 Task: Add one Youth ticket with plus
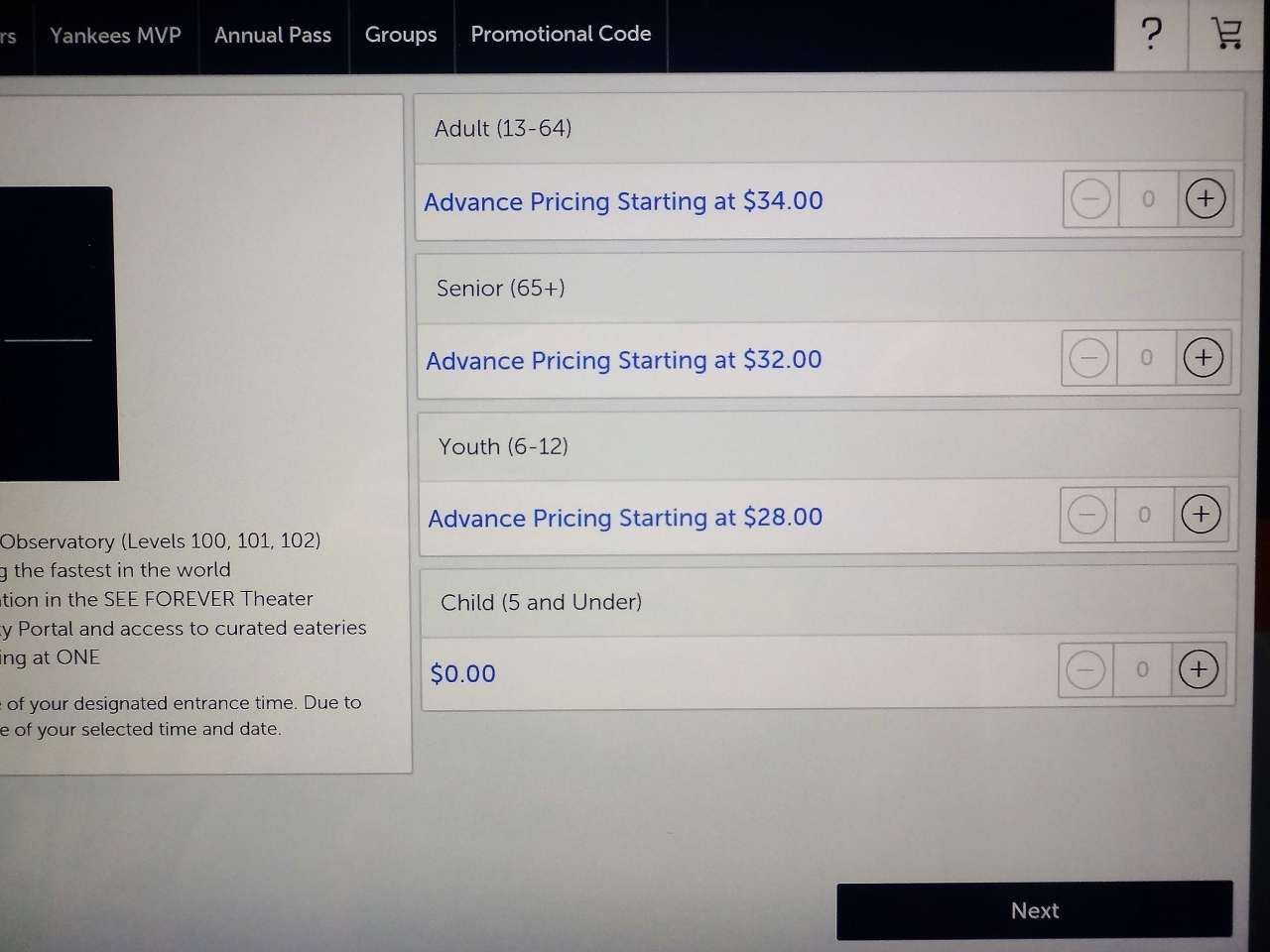1201,514
